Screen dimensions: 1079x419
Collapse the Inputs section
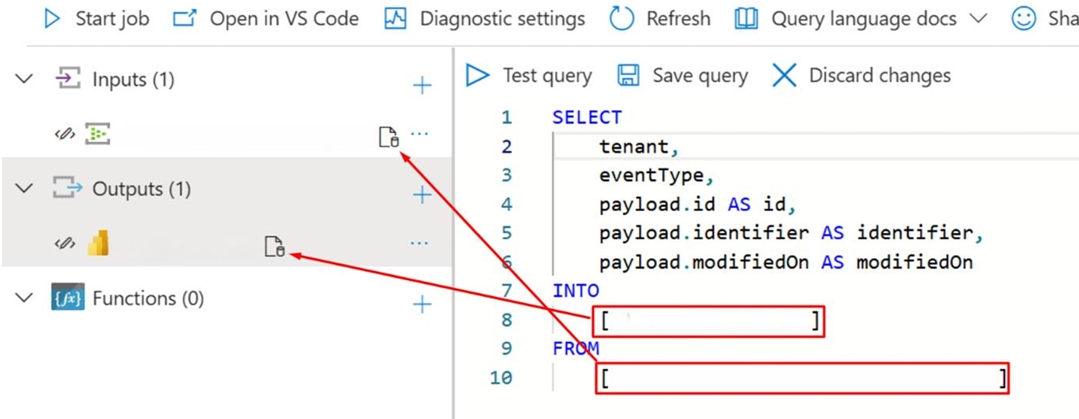24,79
